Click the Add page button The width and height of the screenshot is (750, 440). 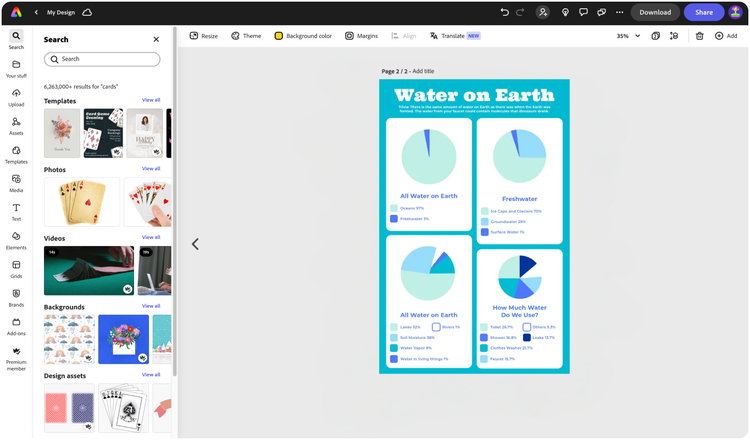click(x=726, y=36)
